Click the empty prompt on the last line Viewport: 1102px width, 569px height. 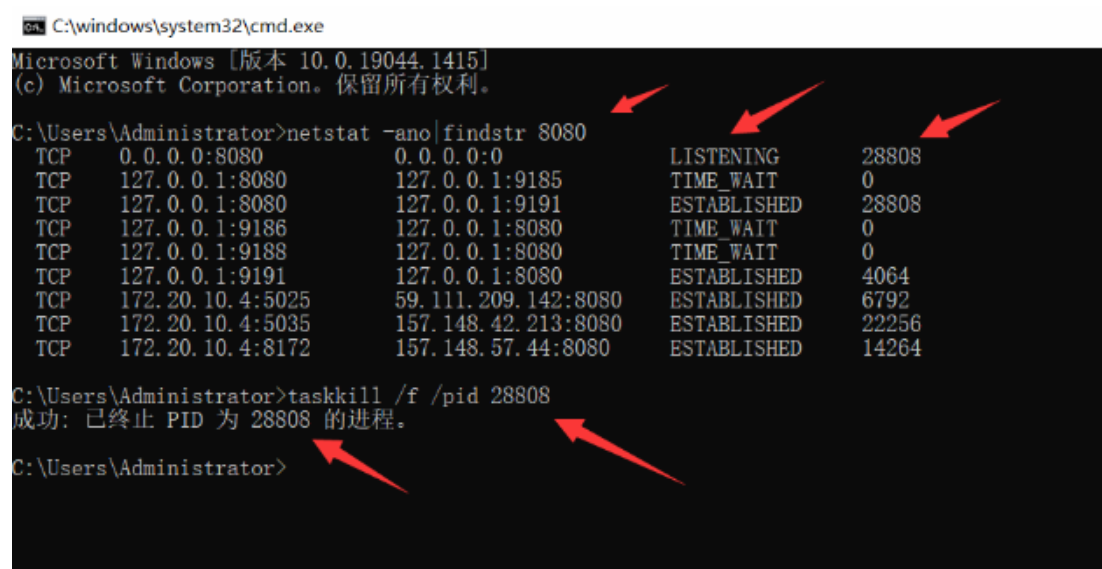148,468
